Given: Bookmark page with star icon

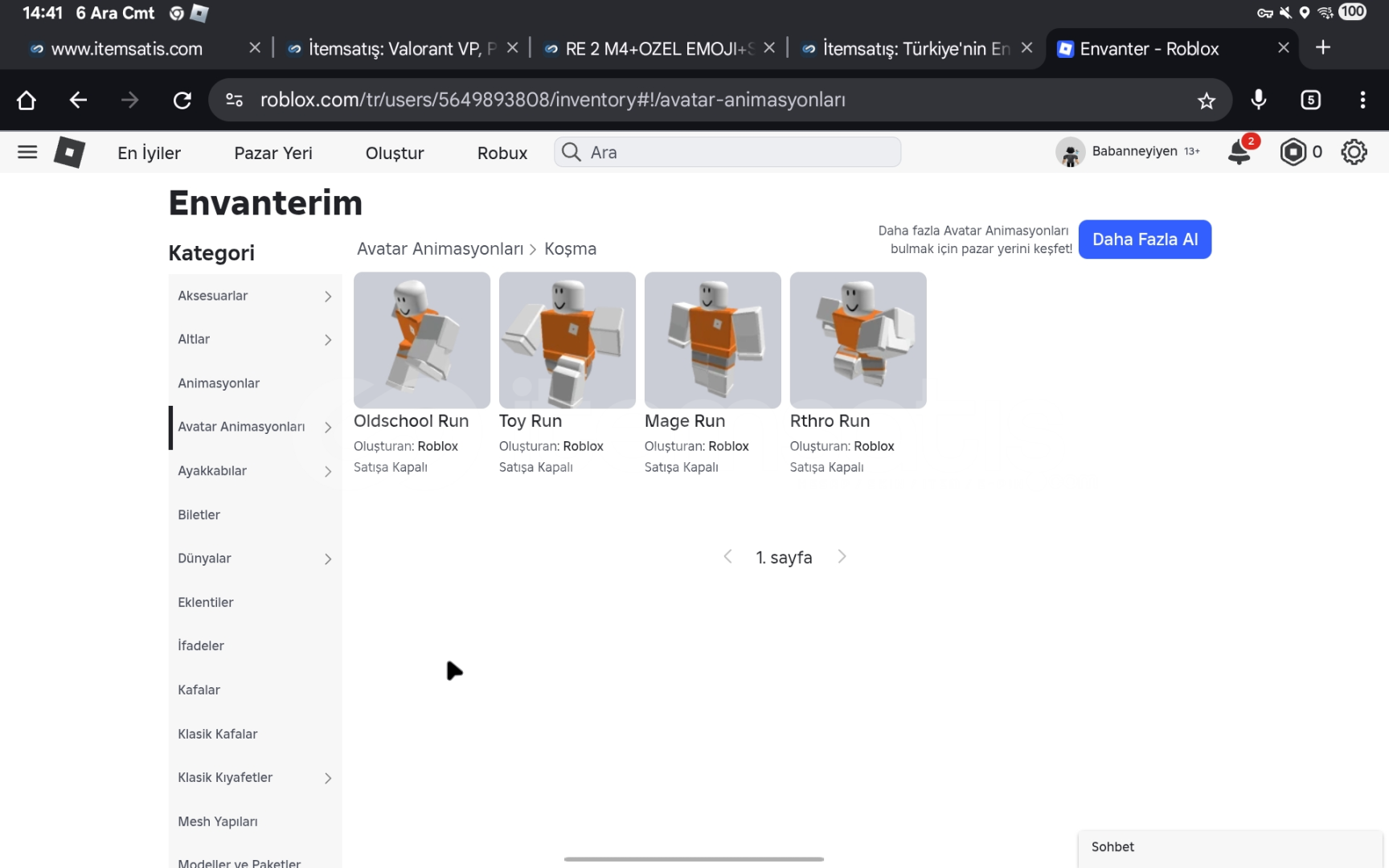Looking at the screenshot, I should tap(1206, 100).
